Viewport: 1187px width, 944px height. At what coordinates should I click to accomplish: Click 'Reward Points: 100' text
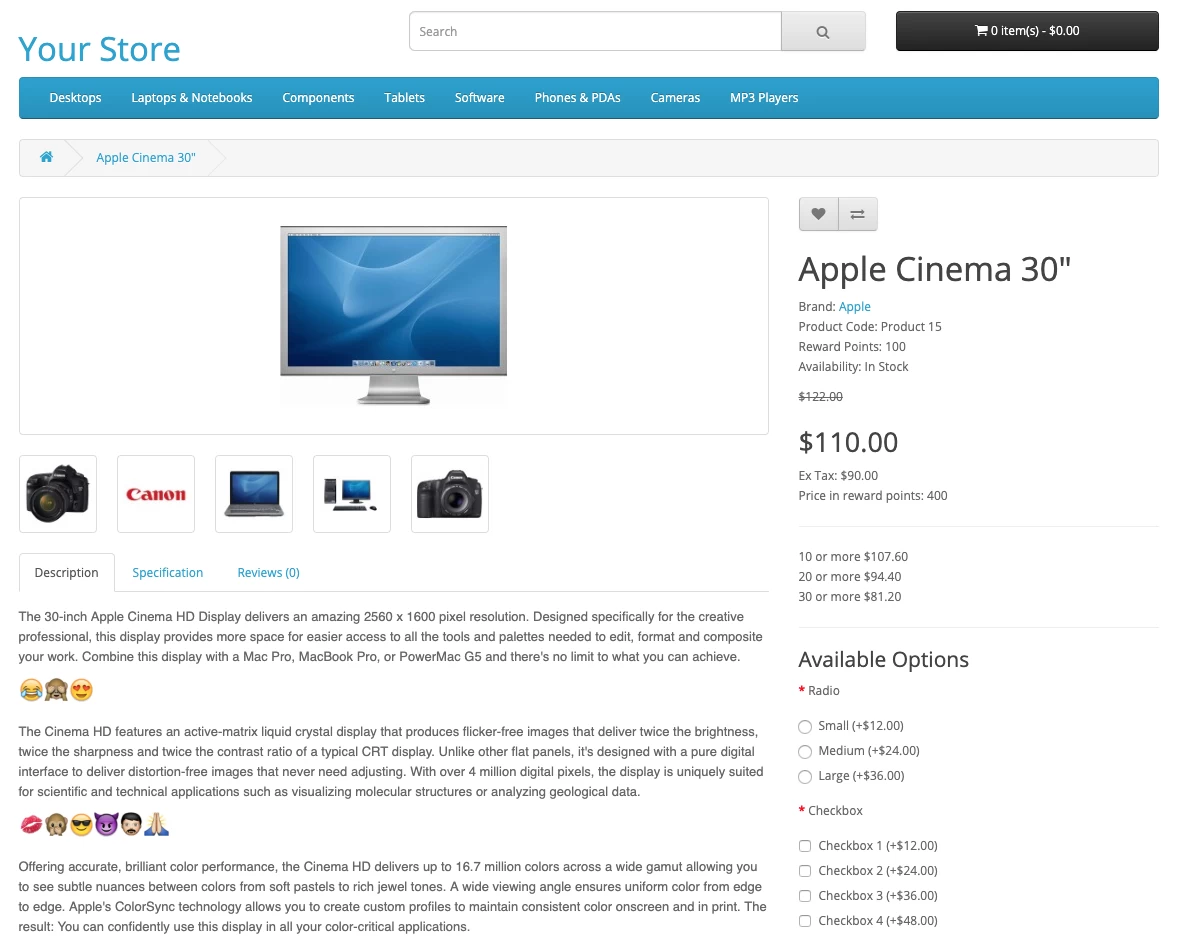coord(852,347)
